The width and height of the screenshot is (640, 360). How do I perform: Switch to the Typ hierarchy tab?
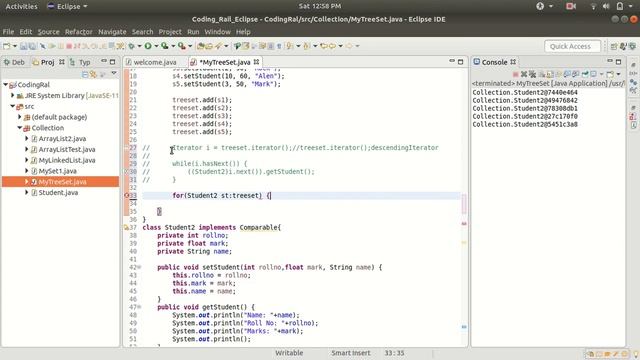pos(80,62)
